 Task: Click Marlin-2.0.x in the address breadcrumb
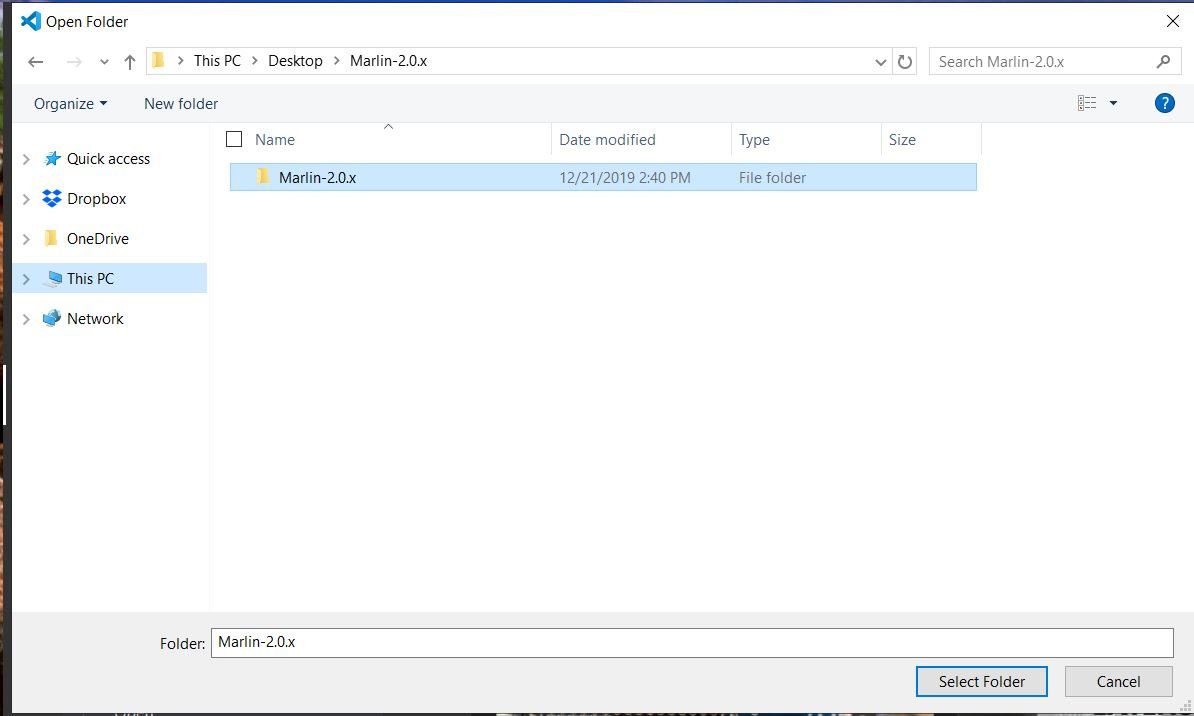(x=388, y=61)
